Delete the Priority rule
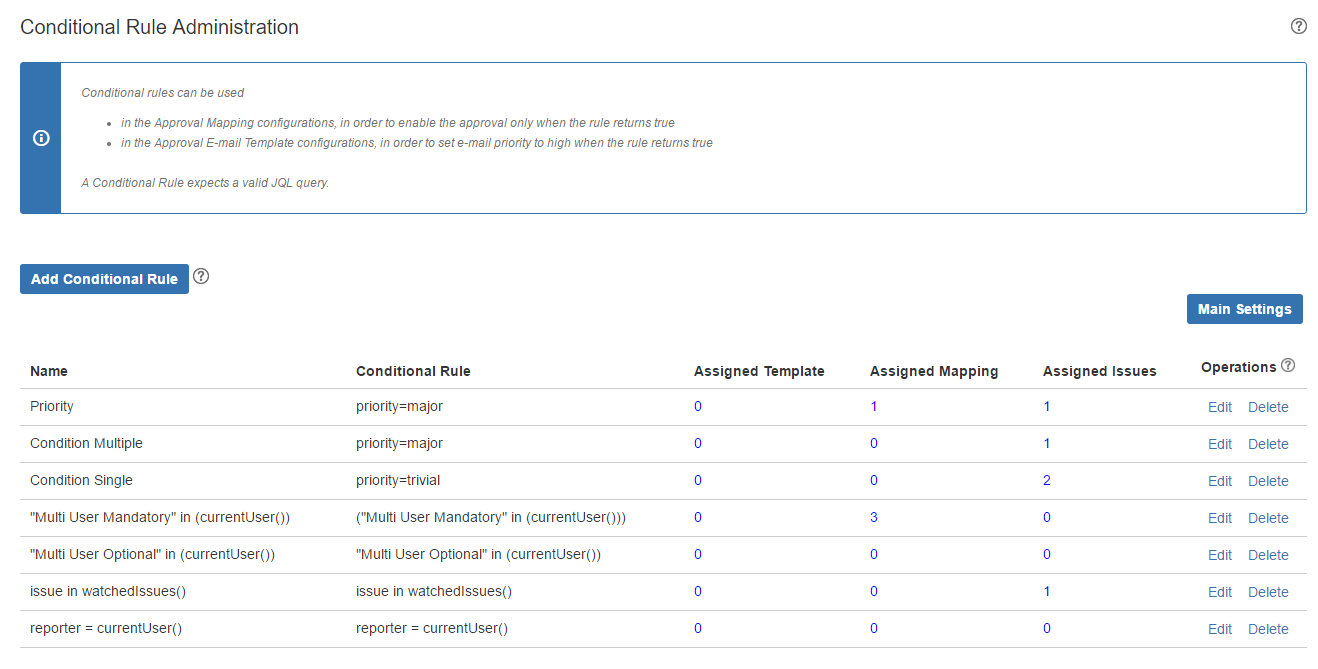 (x=1267, y=407)
